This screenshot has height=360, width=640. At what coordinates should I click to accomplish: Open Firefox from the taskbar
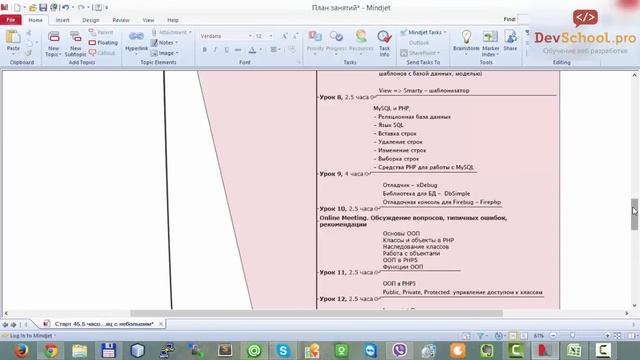point(21,350)
